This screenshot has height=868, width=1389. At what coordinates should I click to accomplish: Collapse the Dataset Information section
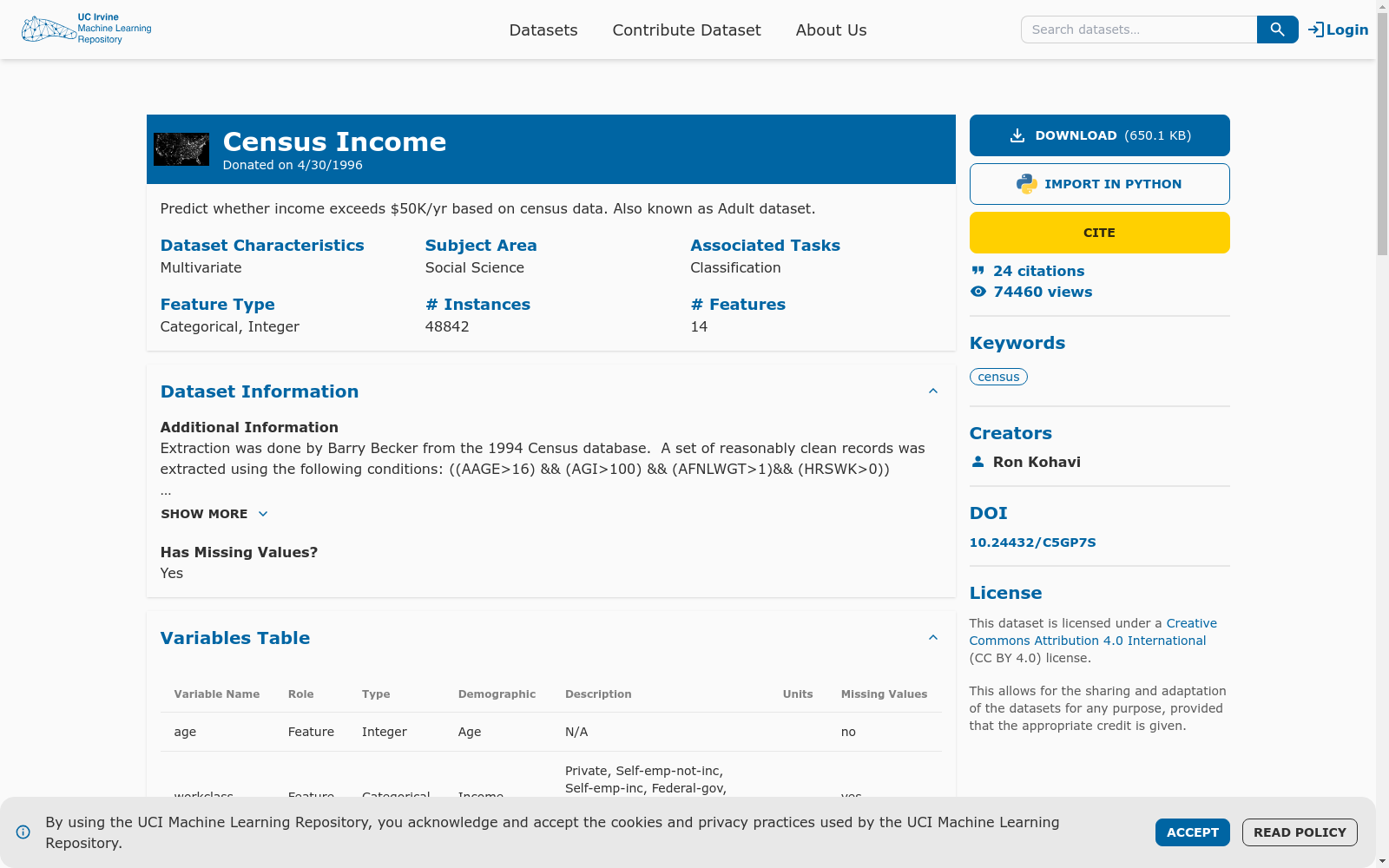point(932,391)
